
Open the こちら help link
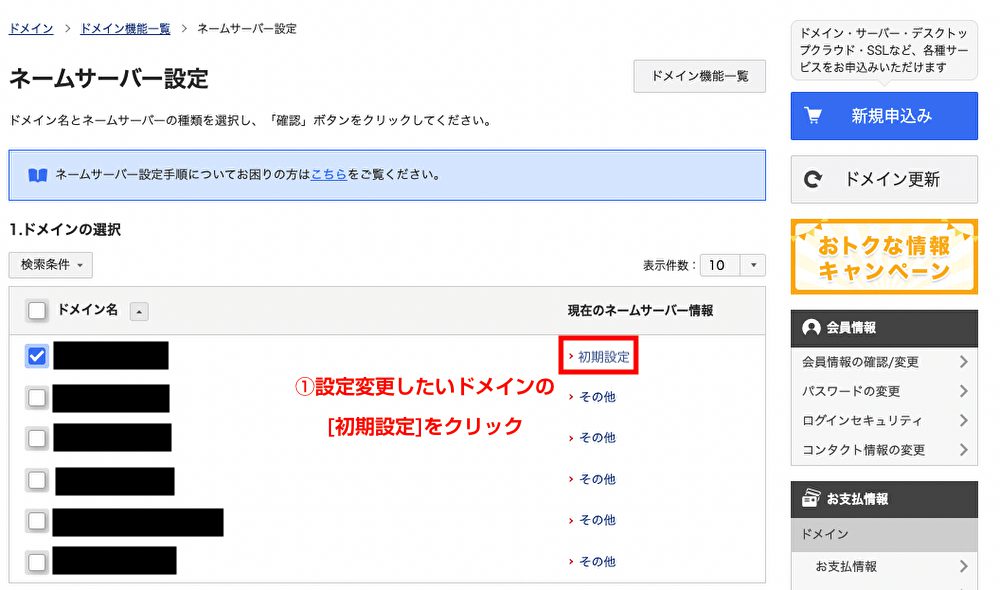click(x=328, y=174)
